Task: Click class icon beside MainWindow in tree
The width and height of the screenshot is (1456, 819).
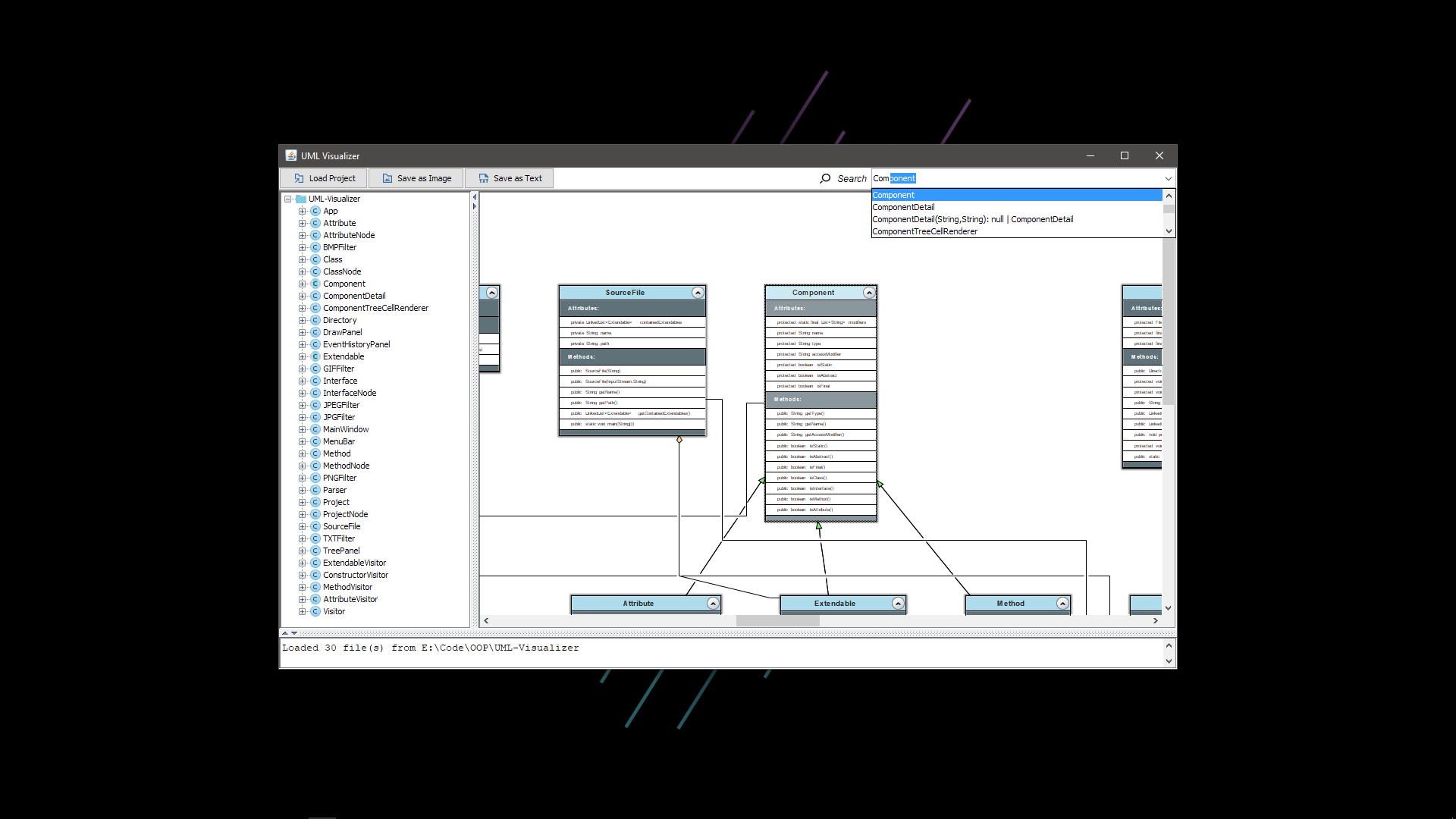Action: tap(315, 429)
